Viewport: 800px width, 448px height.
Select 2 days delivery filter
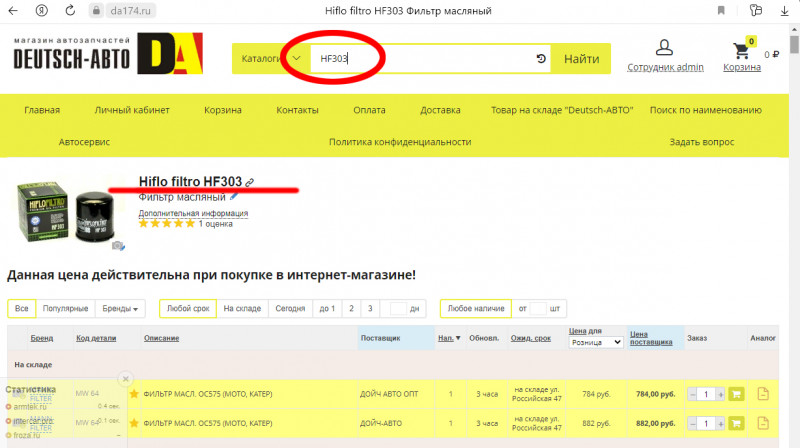point(351,308)
